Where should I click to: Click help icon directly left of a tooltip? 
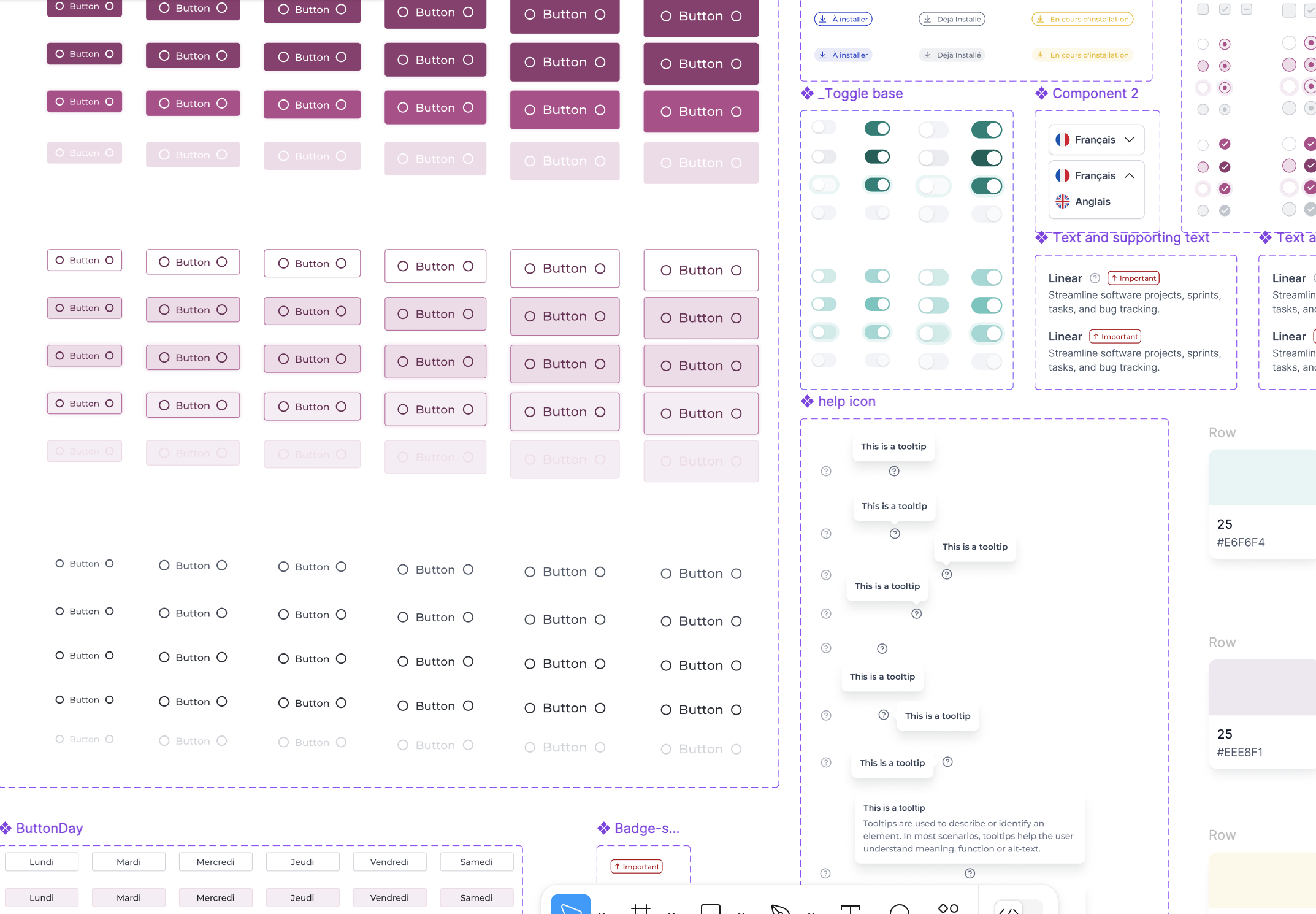click(884, 715)
